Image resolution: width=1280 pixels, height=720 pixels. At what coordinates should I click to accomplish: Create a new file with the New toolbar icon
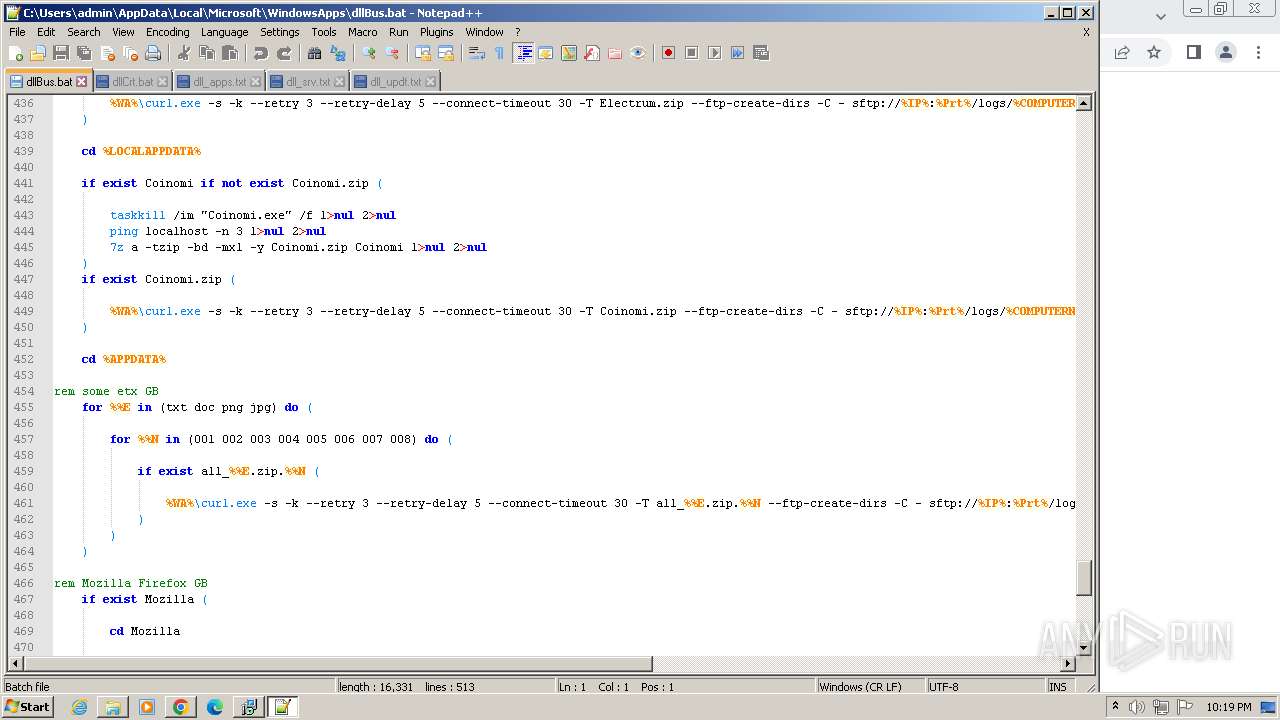[16, 53]
